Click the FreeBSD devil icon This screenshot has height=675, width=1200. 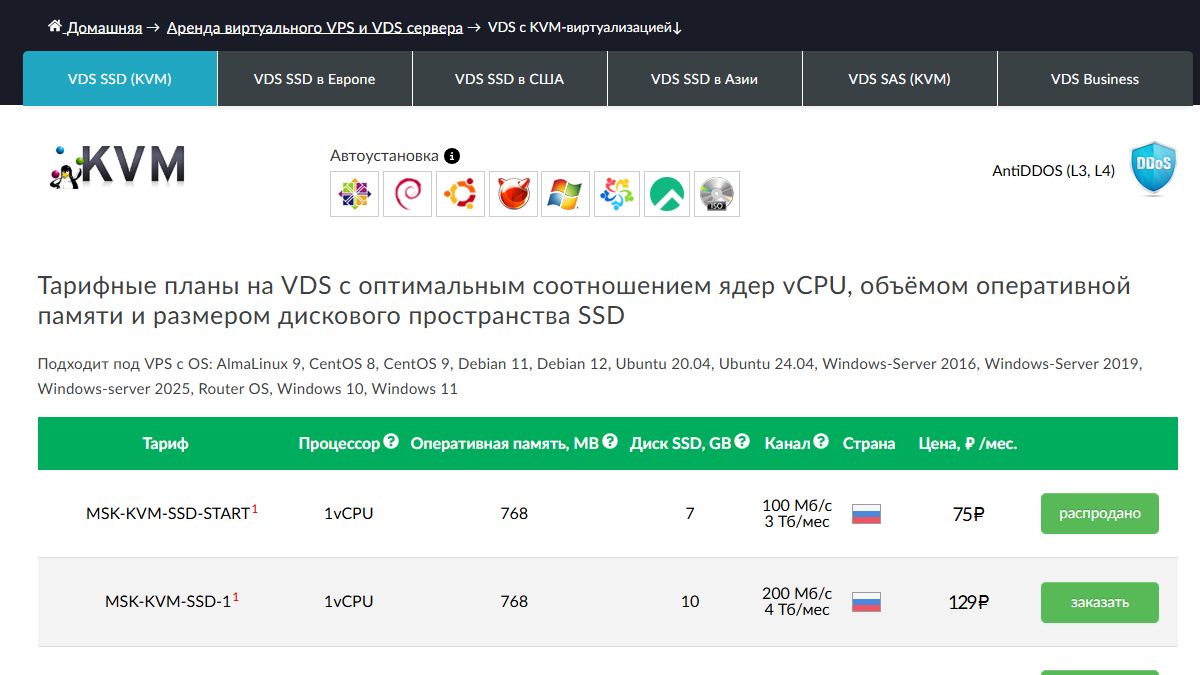coord(513,194)
